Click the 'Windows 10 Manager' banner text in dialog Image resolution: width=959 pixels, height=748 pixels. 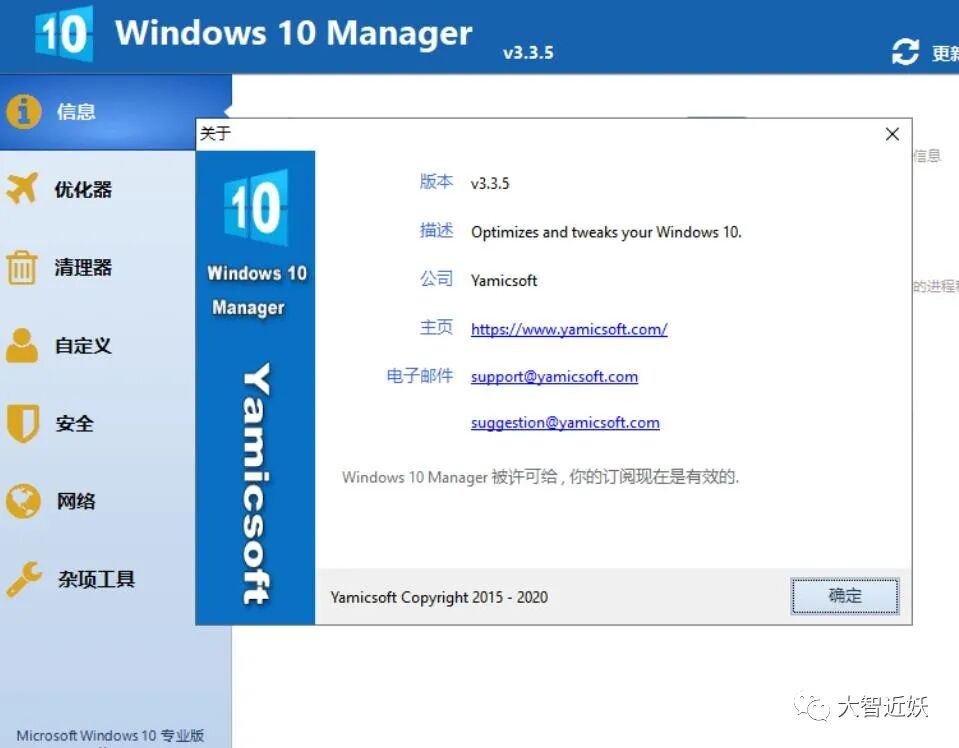pos(256,290)
